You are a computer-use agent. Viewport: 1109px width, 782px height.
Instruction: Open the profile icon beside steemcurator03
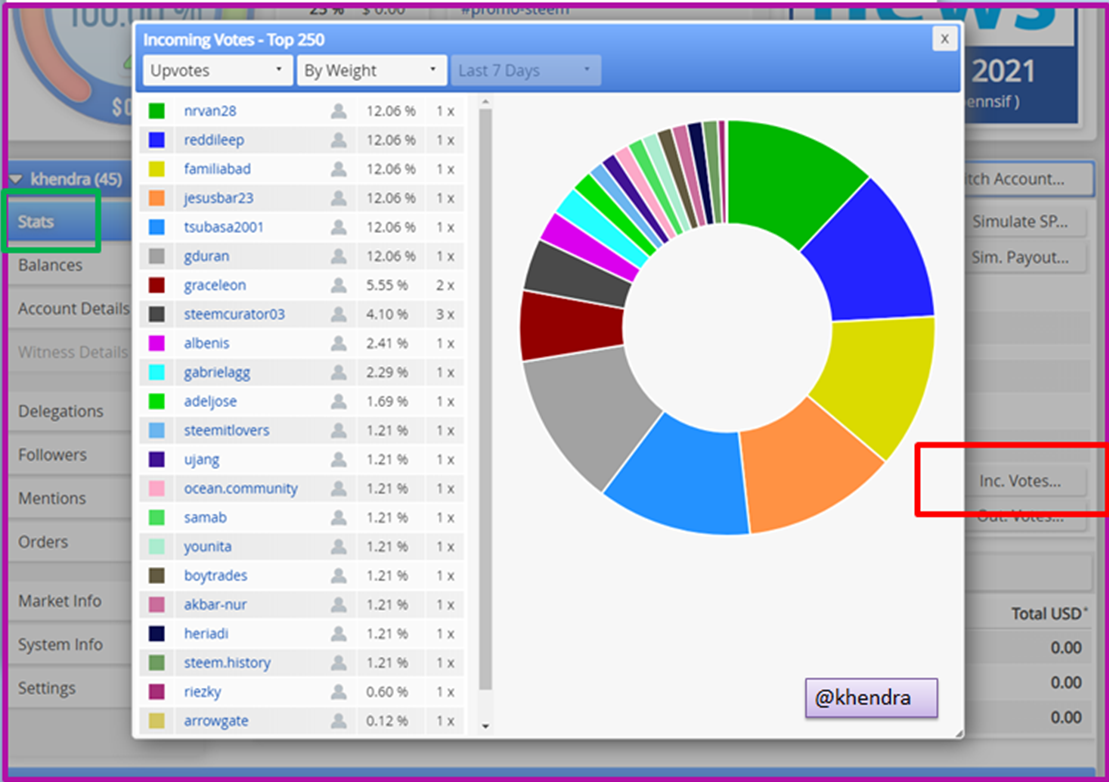[x=339, y=314]
